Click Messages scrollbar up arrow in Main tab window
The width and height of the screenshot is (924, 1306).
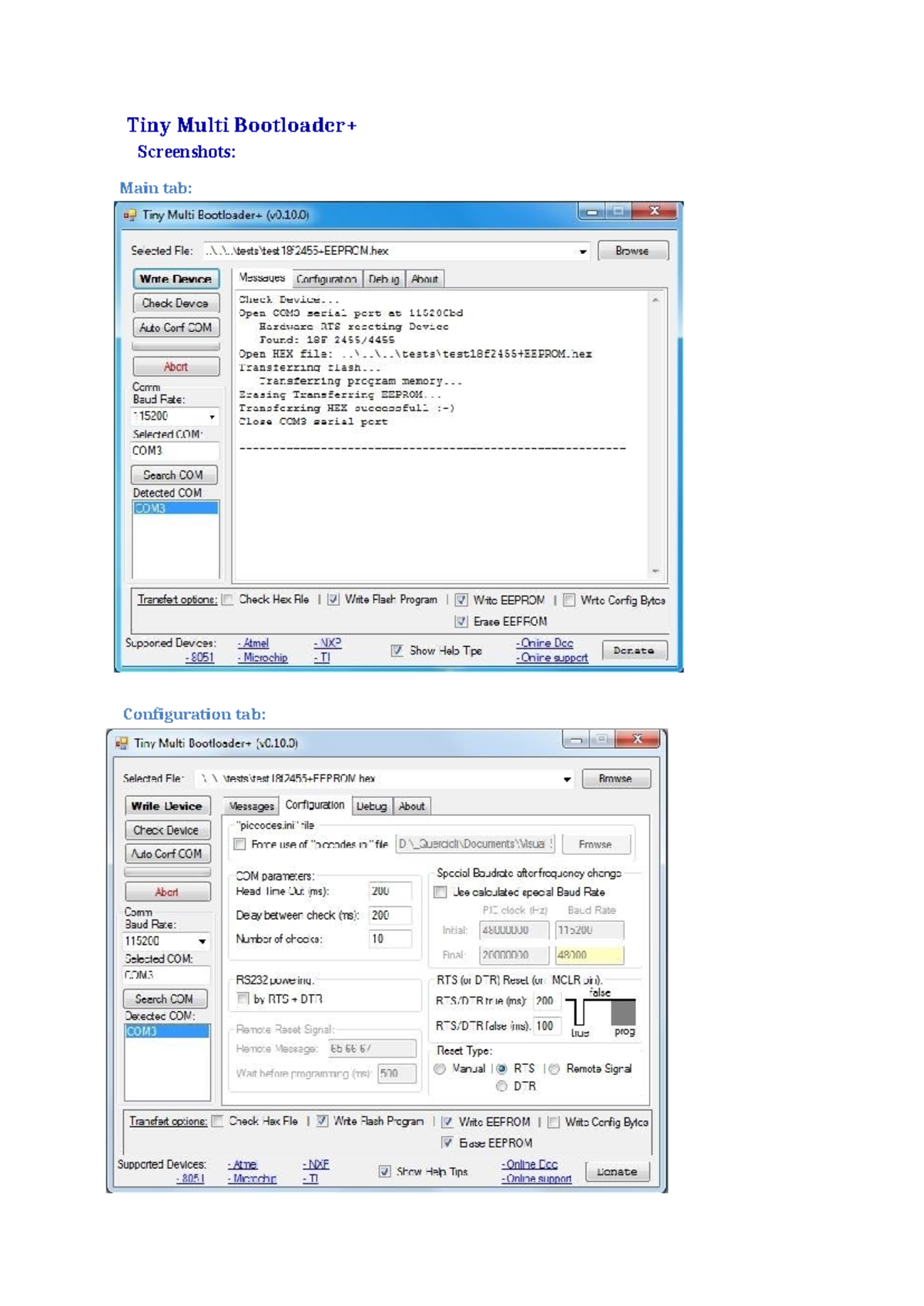[655, 300]
